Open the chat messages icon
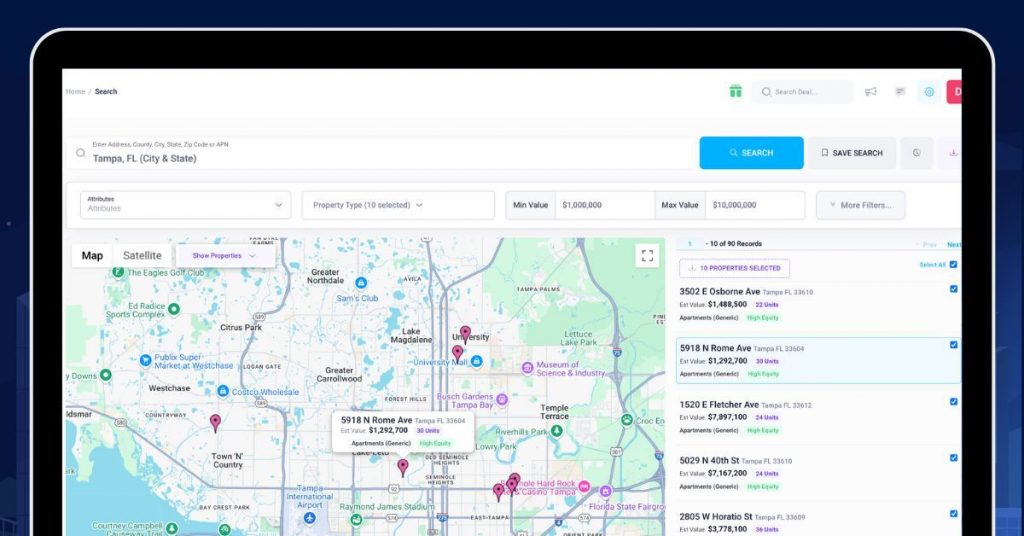The height and width of the screenshot is (536, 1024). click(900, 92)
